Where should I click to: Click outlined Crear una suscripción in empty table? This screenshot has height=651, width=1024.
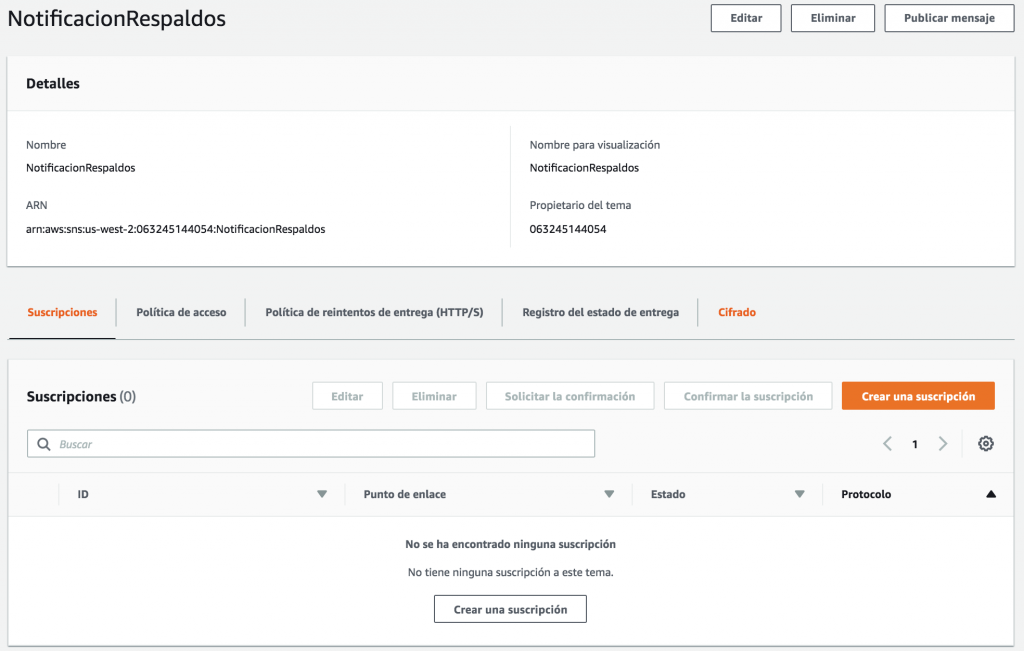pos(510,609)
